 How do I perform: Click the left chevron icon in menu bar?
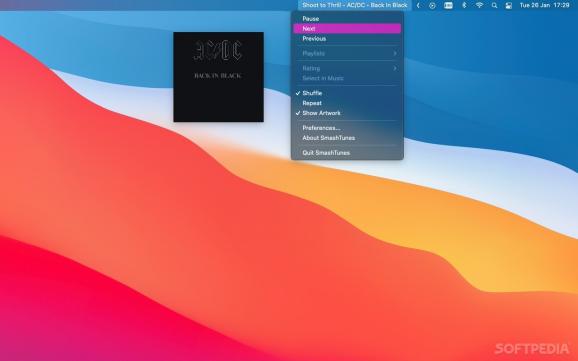tap(418, 6)
